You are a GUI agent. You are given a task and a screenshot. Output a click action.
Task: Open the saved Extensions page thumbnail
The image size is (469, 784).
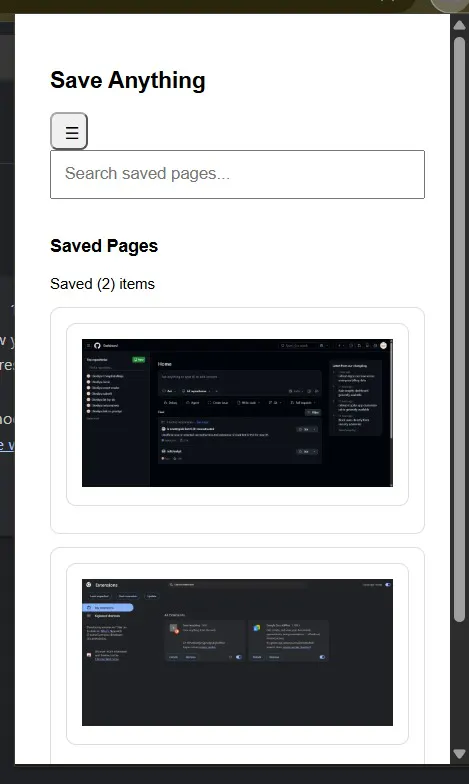[x=238, y=652]
